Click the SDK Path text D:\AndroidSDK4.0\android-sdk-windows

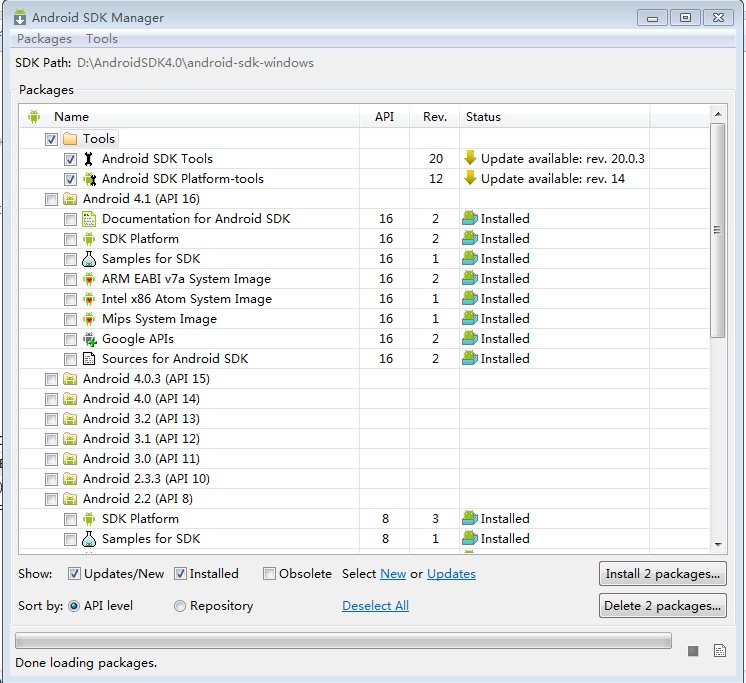(x=196, y=63)
